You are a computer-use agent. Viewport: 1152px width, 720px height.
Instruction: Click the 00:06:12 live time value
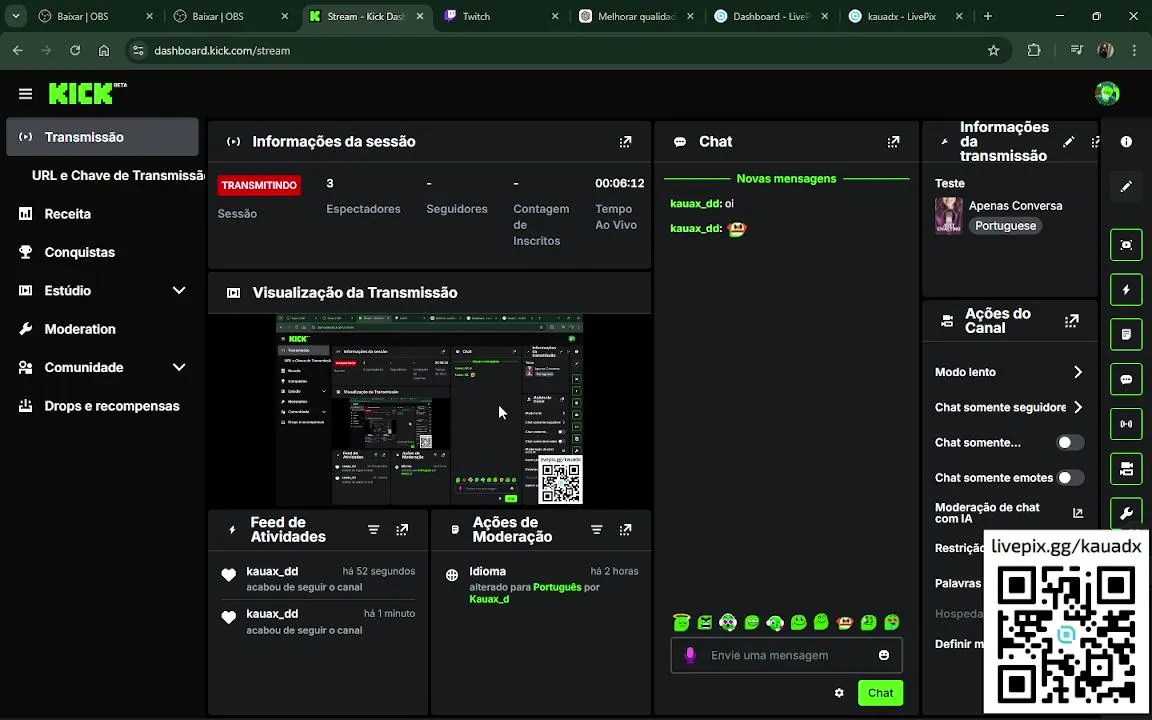click(619, 183)
